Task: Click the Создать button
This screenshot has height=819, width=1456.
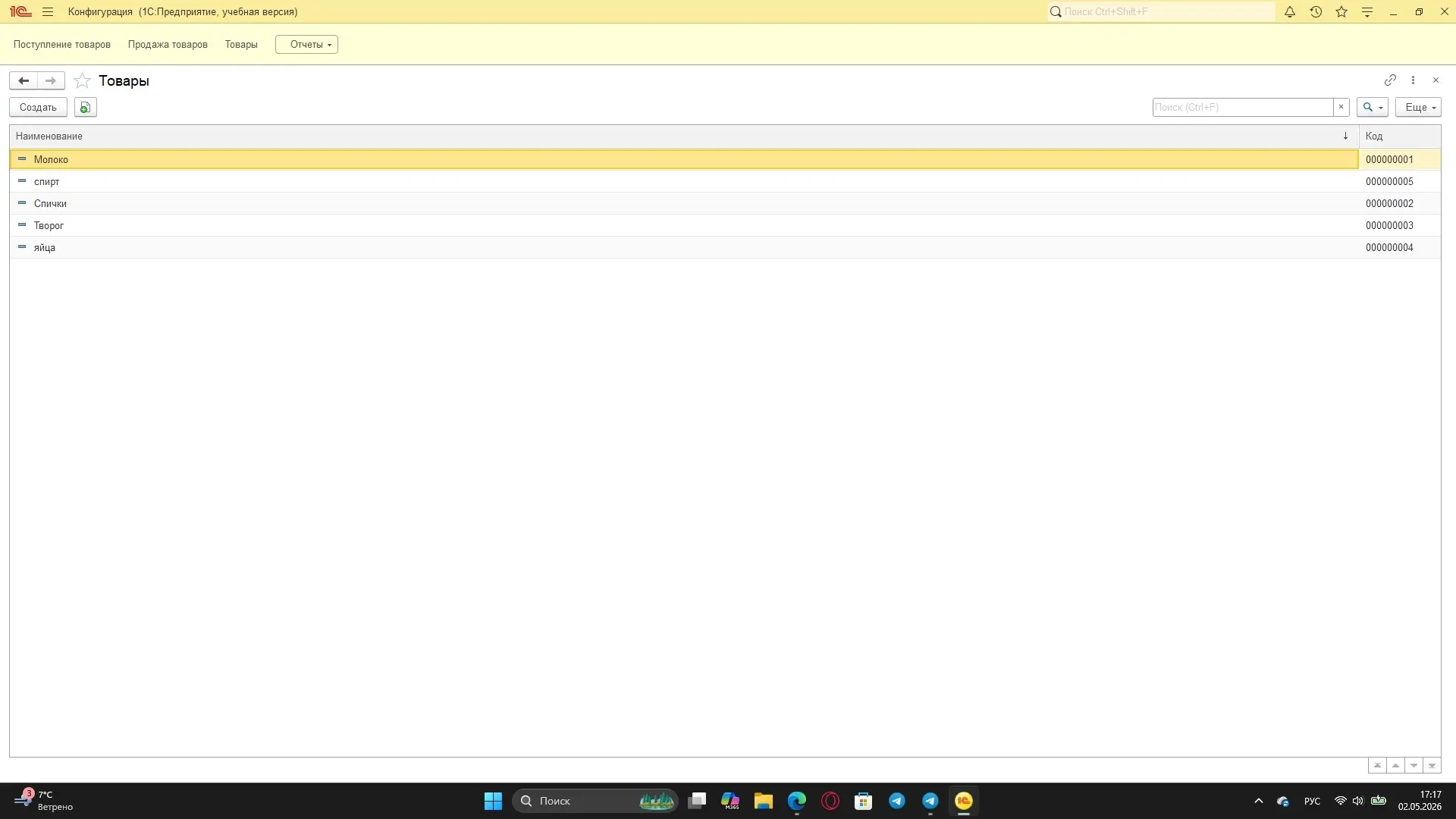Action: [38, 108]
